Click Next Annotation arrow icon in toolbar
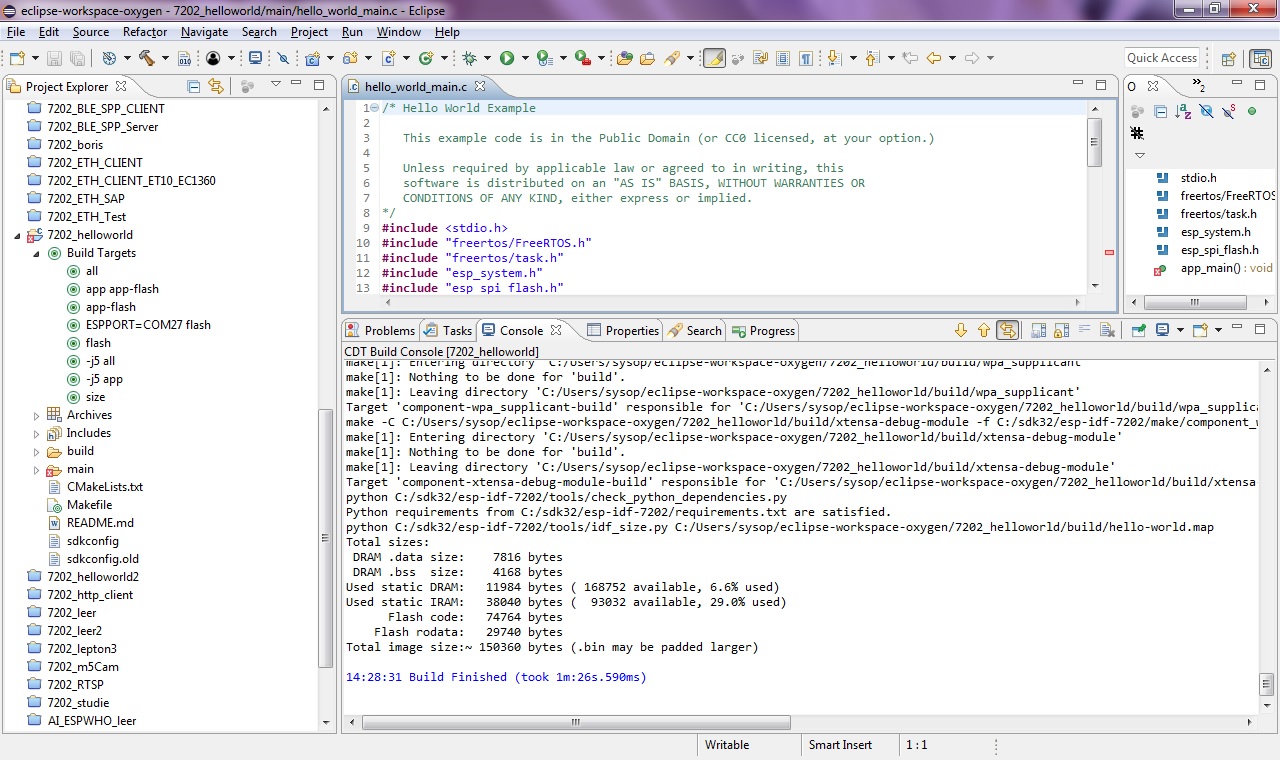The height and width of the screenshot is (760, 1280). pos(834,58)
